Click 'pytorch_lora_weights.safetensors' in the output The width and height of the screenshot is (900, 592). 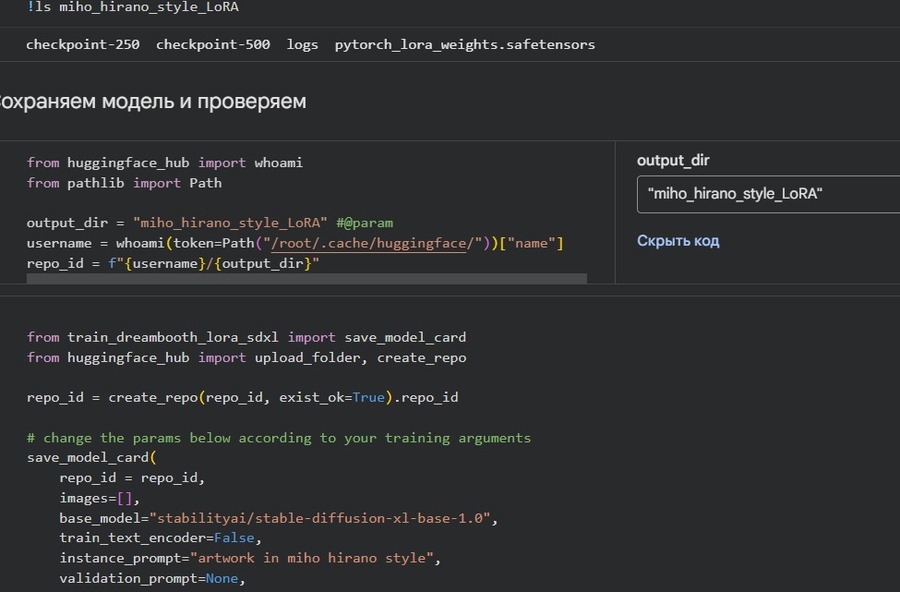point(465,45)
